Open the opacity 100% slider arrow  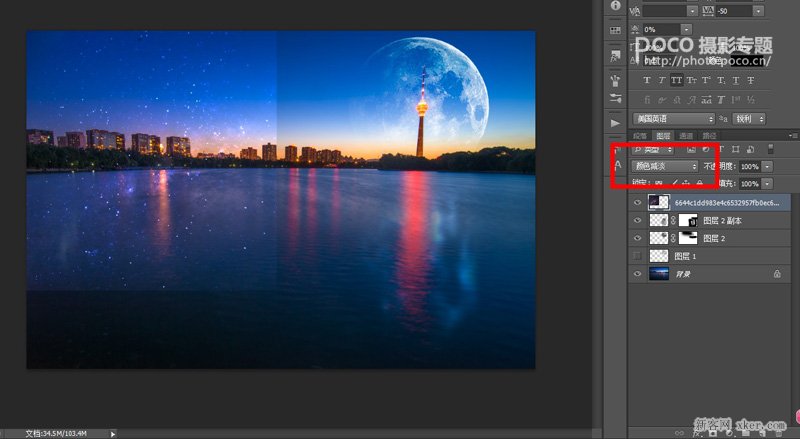pos(767,166)
